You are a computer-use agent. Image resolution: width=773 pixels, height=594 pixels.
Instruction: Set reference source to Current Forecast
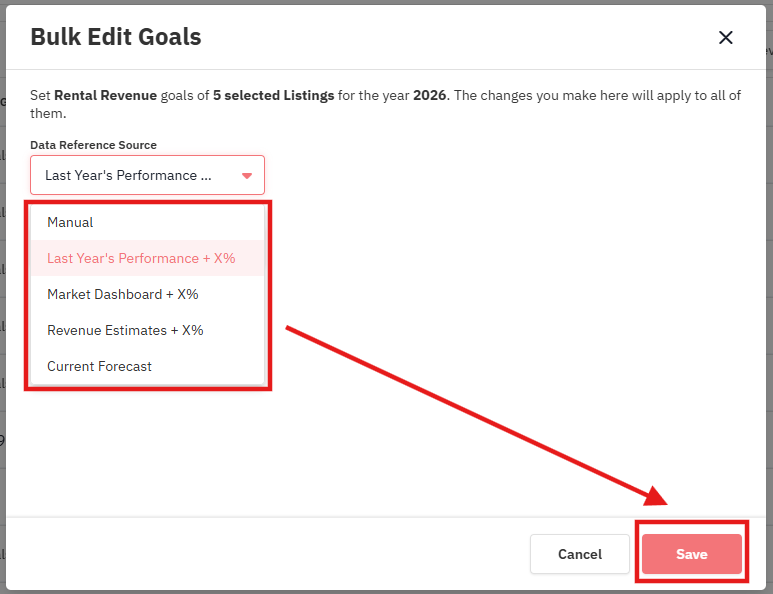tap(147, 366)
